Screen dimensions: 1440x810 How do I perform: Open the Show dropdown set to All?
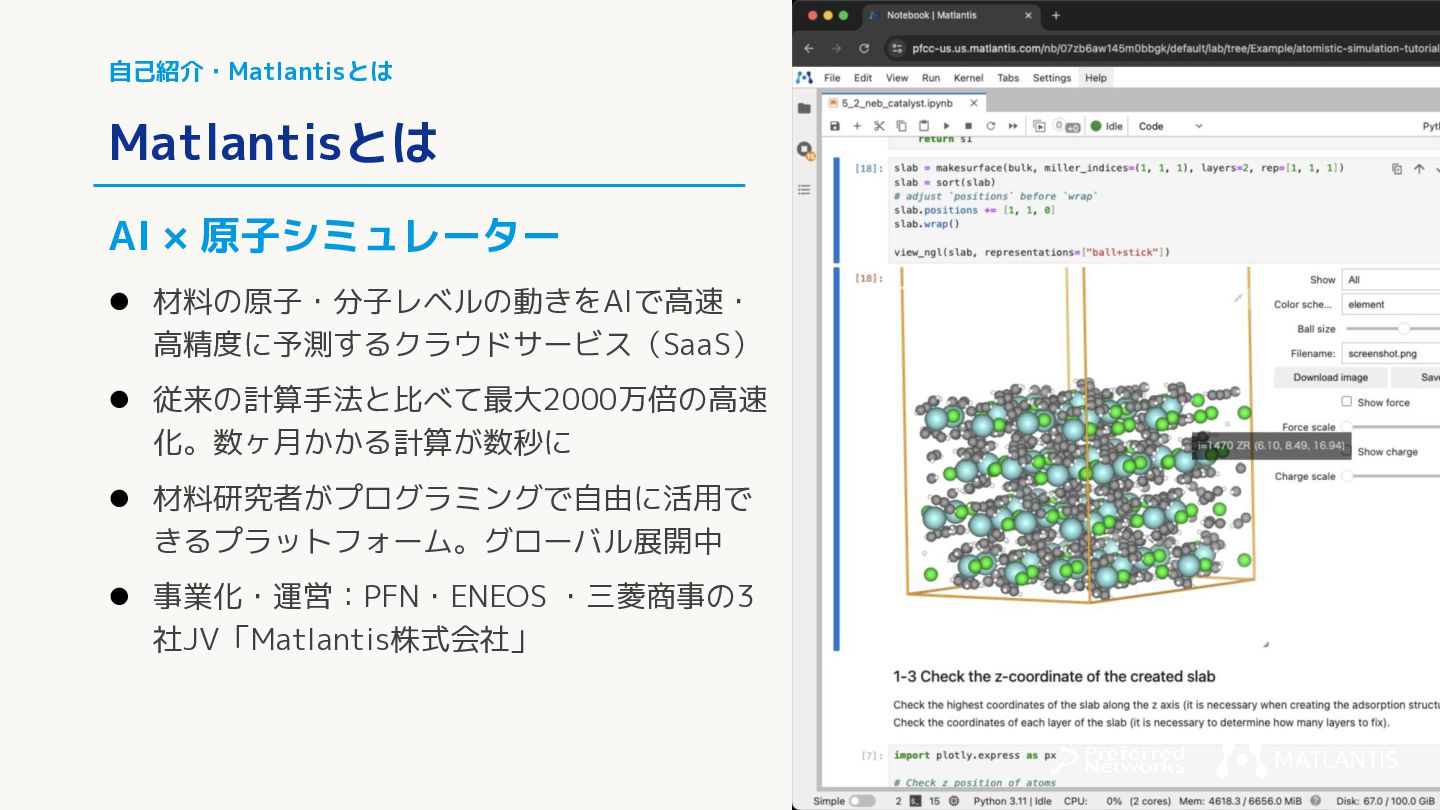pyautogui.click(x=1391, y=280)
